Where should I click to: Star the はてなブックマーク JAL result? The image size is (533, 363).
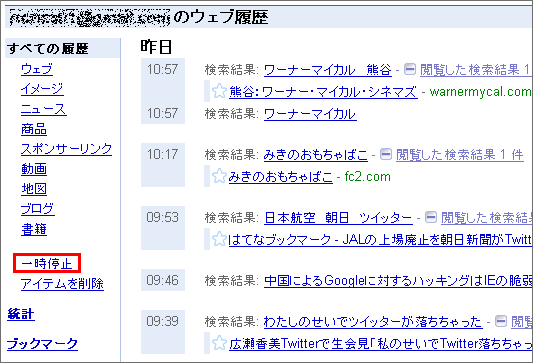click(x=219, y=239)
